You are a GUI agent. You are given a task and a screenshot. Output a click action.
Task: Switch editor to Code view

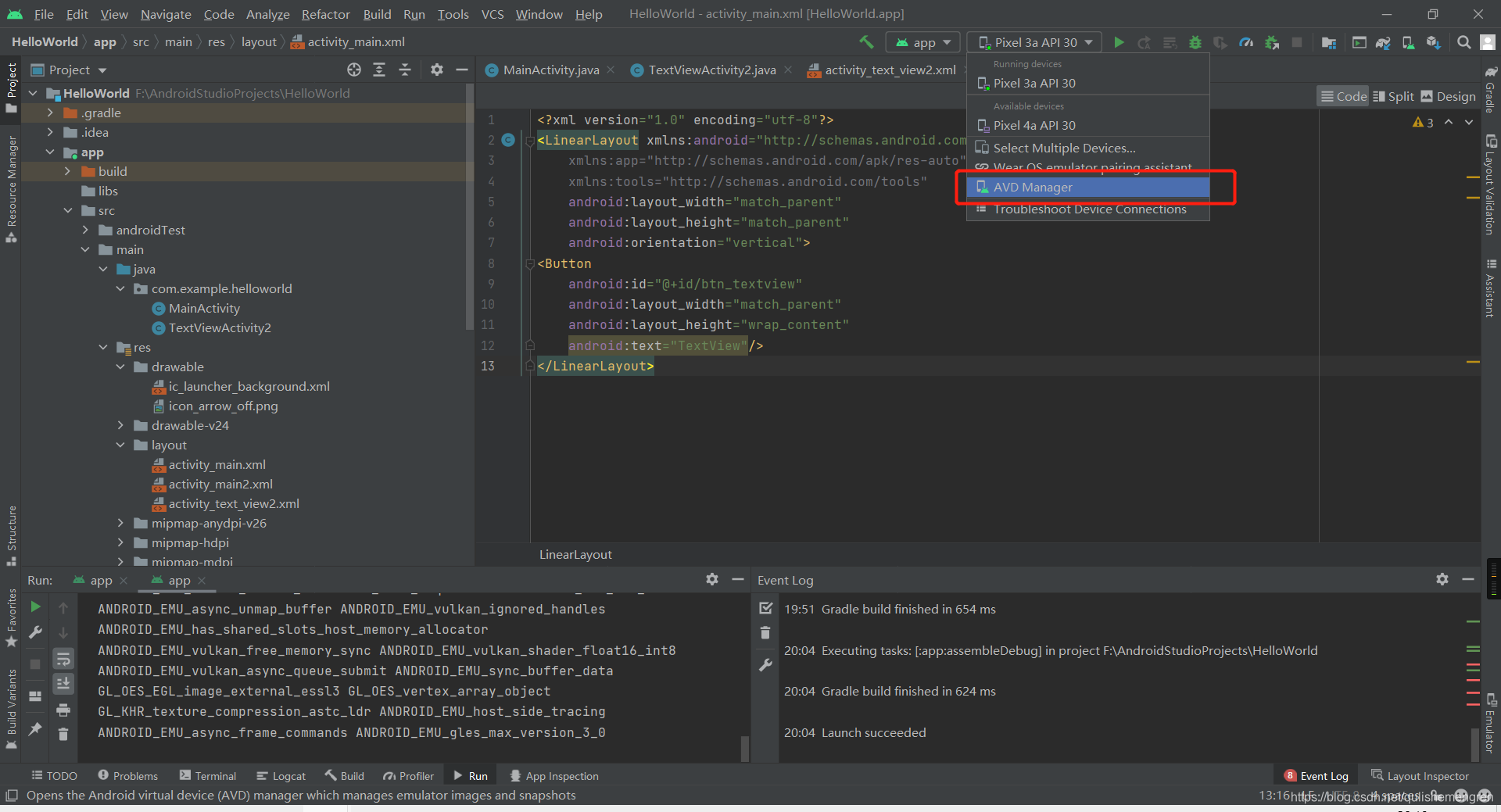[x=1343, y=96]
